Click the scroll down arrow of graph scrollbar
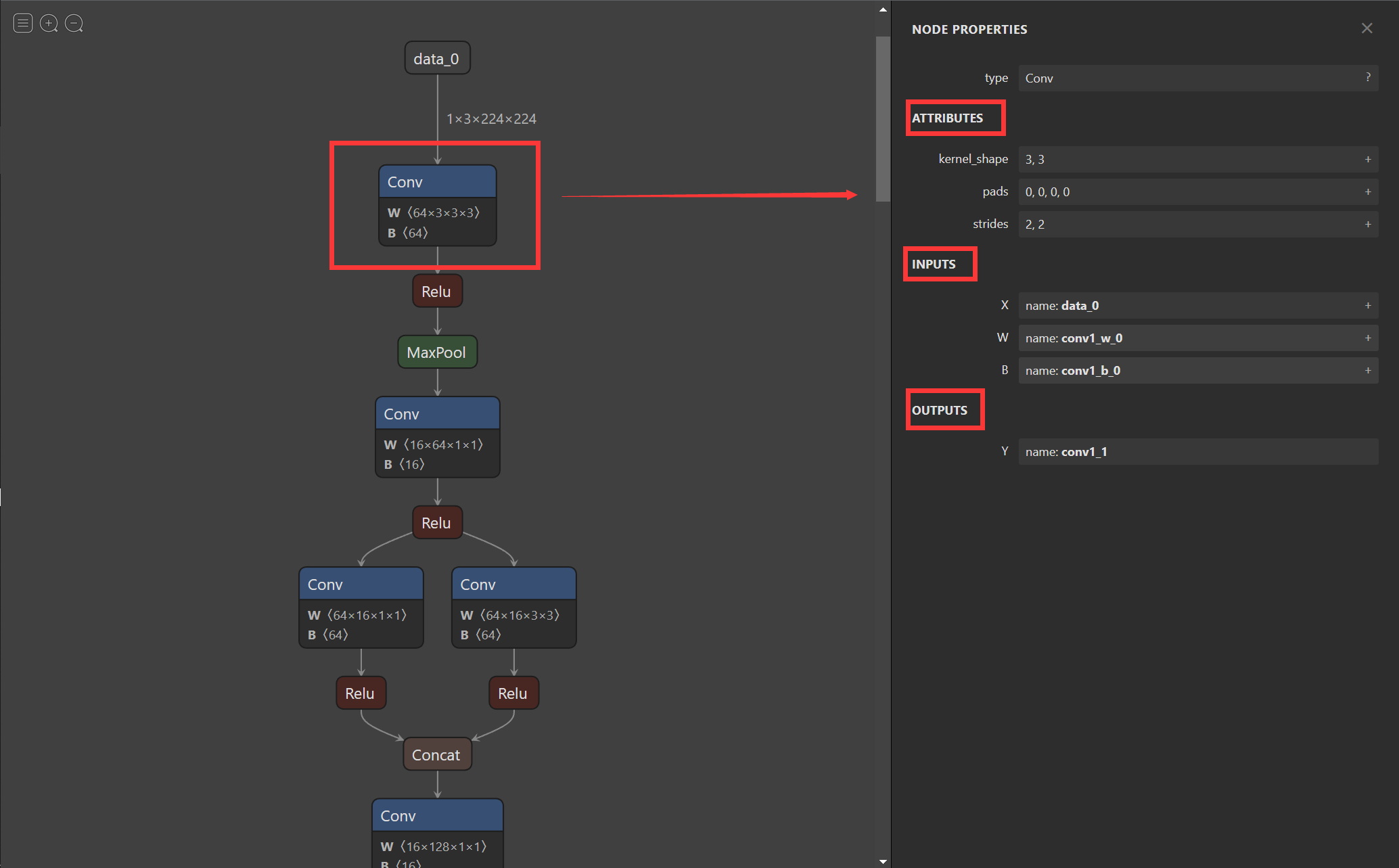Image resolution: width=1399 pixels, height=868 pixels. click(x=883, y=861)
